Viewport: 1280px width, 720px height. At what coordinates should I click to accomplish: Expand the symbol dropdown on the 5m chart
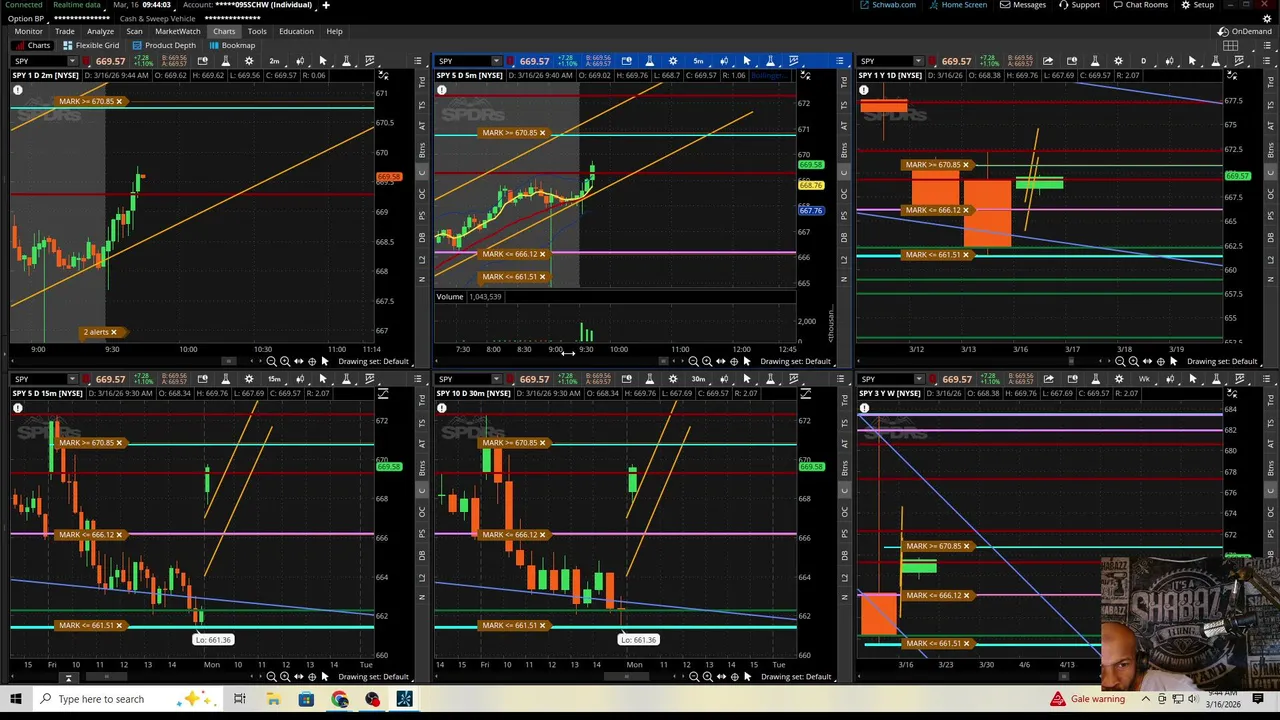click(495, 61)
